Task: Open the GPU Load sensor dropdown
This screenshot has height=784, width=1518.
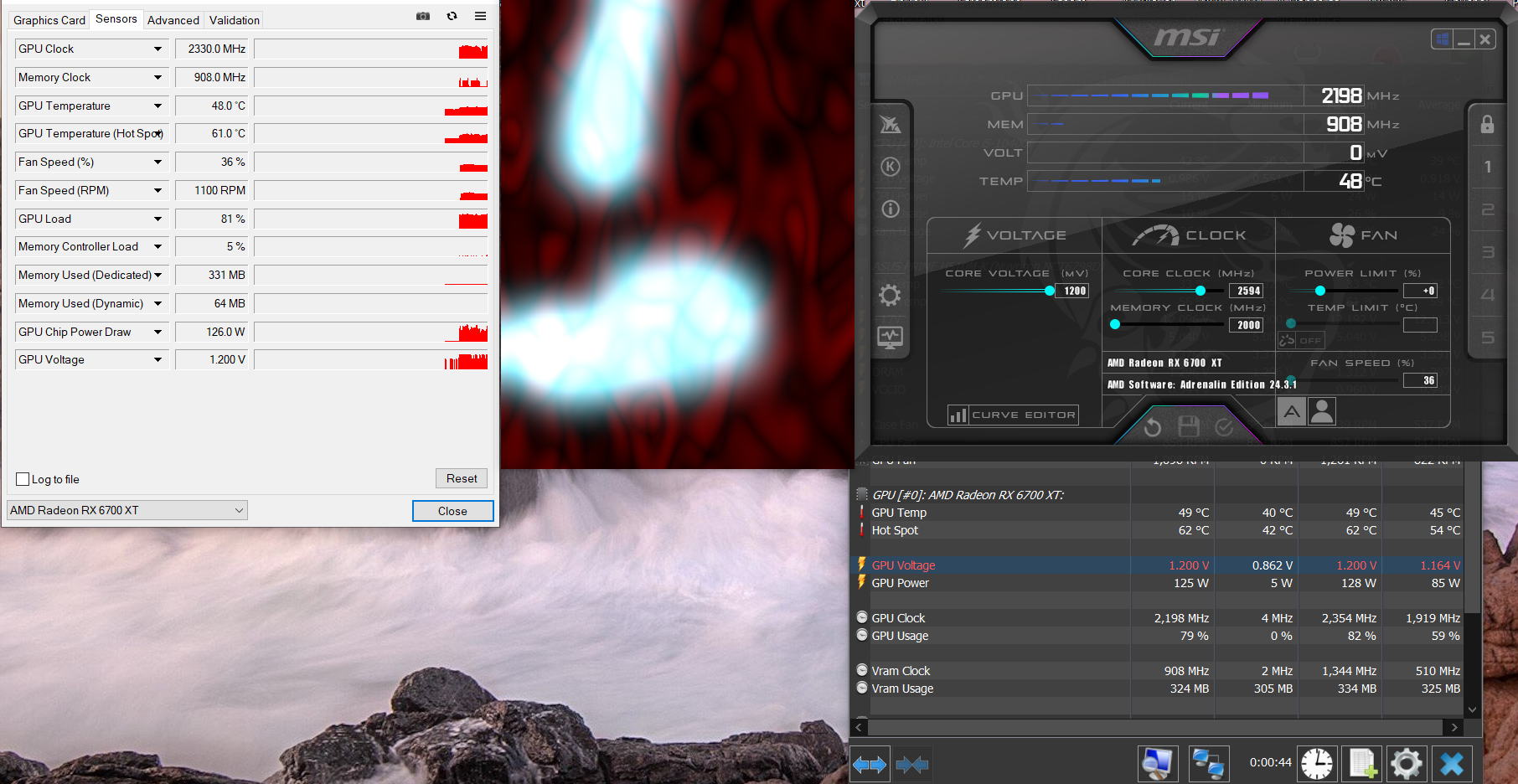Action: click(x=157, y=219)
